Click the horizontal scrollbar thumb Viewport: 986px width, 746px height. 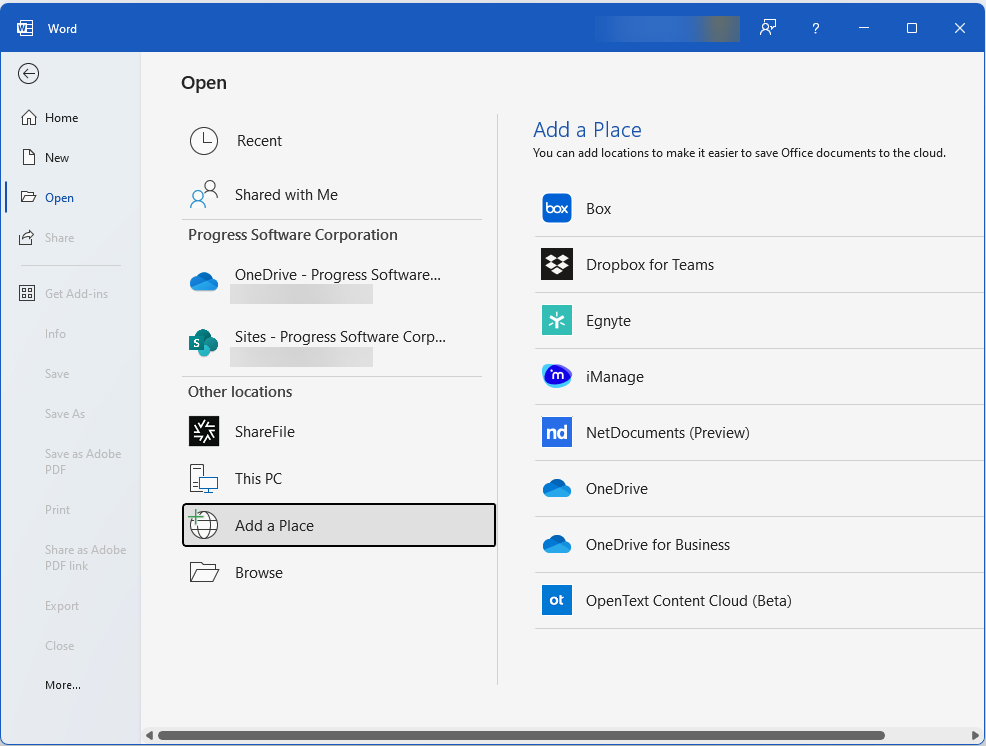pos(521,735)
